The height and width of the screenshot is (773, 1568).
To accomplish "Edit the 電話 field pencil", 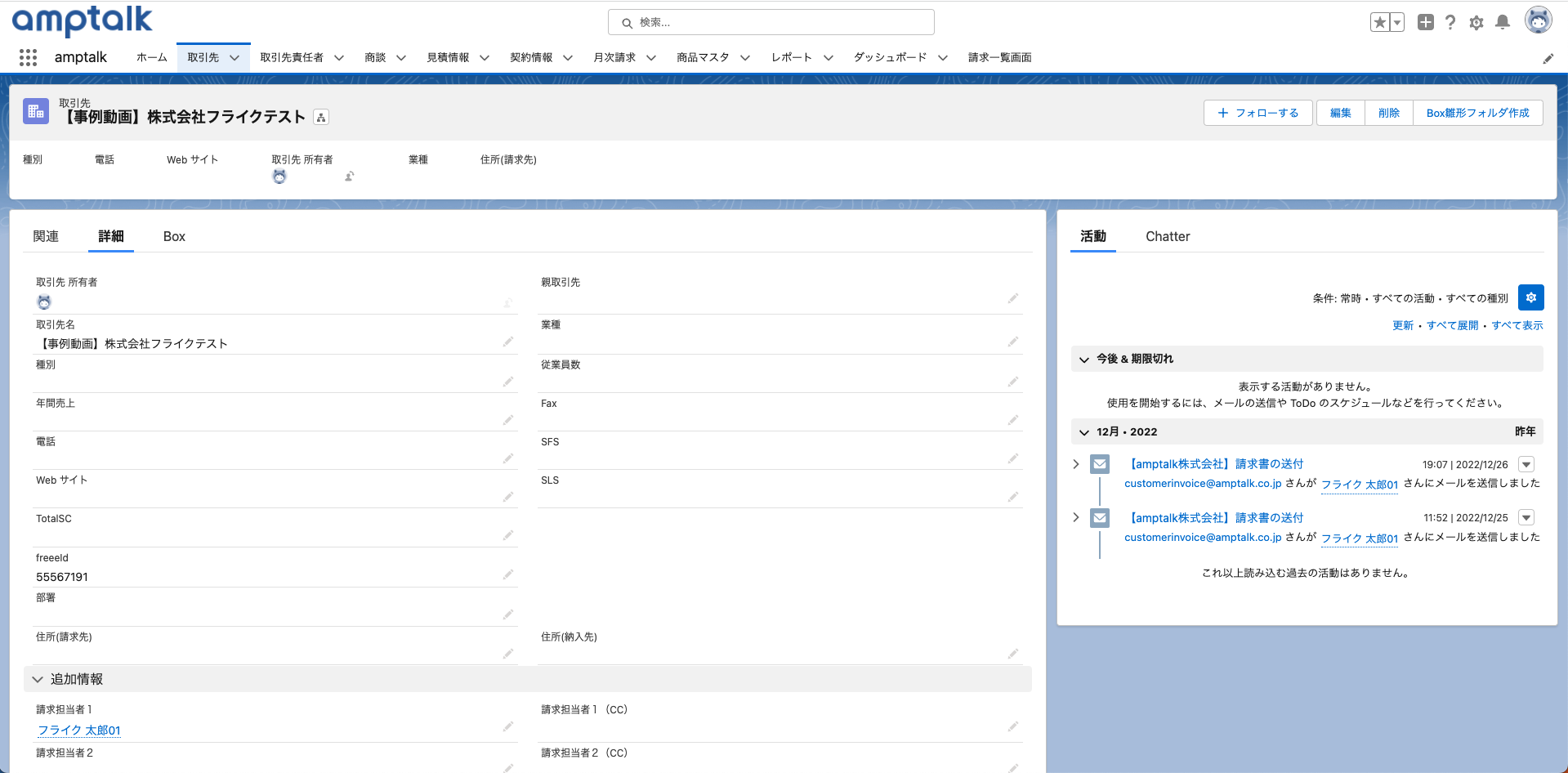I will click(x=508, y=458).
